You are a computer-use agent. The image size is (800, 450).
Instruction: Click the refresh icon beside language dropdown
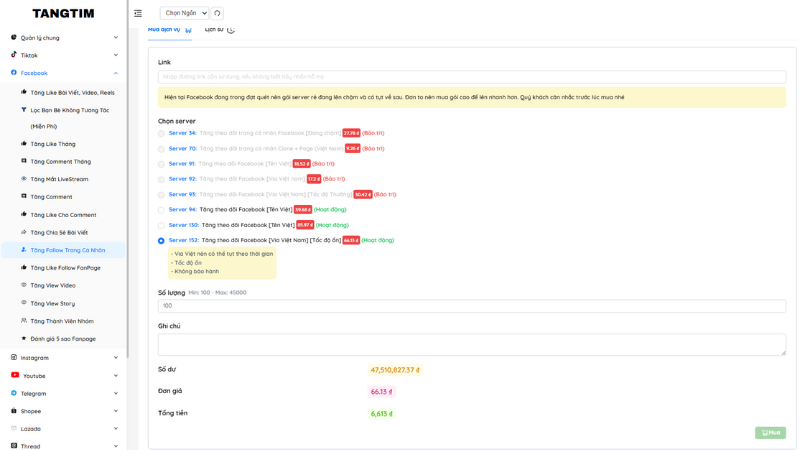point(217,13)
